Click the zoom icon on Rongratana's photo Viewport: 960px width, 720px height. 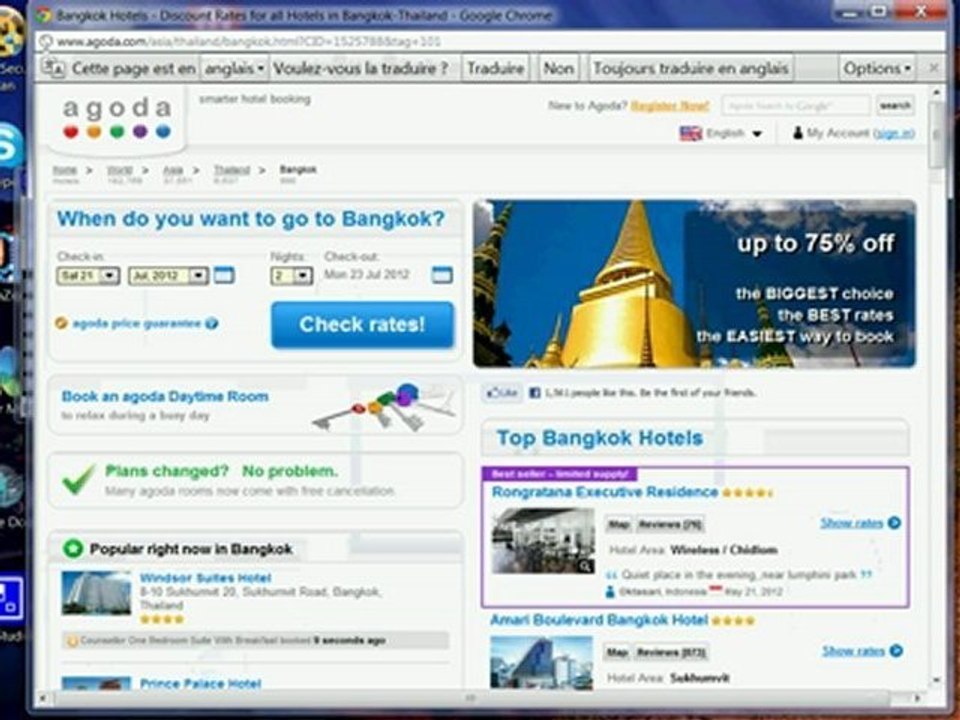(x=585, y=566)
